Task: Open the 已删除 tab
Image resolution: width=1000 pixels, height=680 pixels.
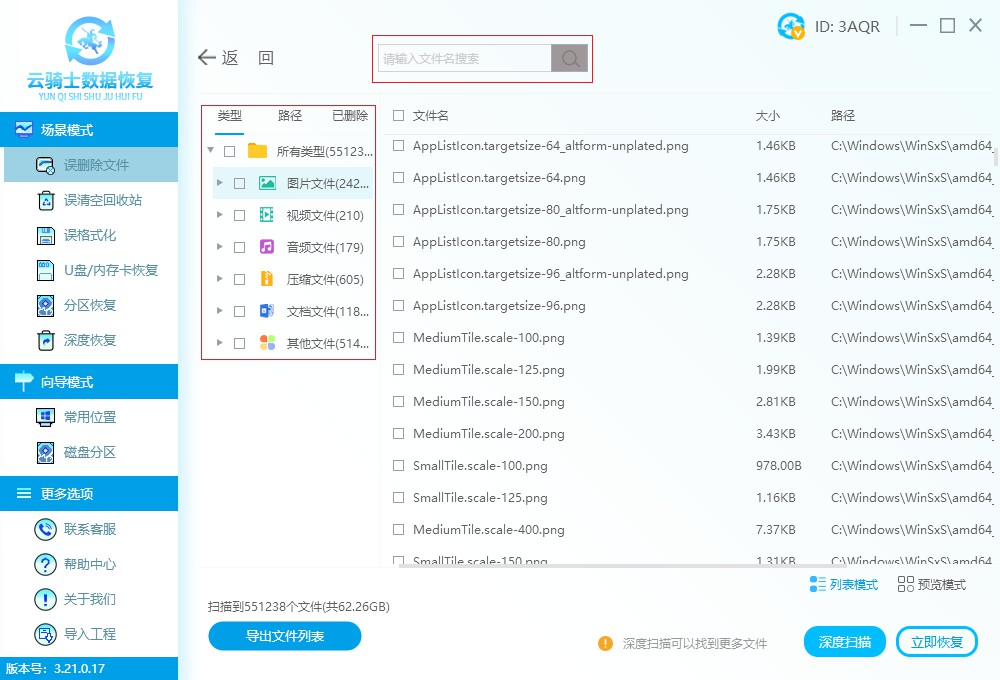Action: [x=349, y=115]
